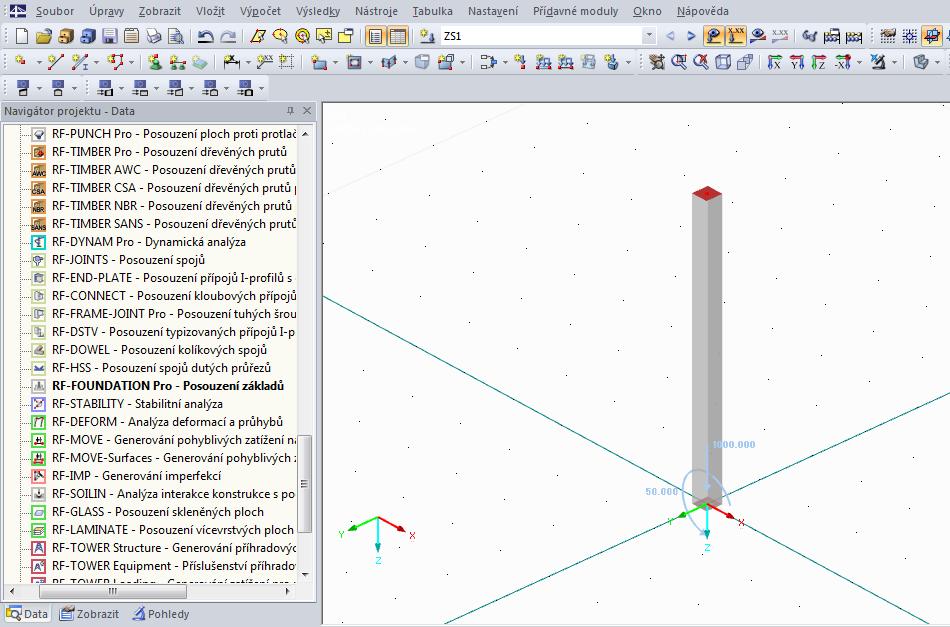Toggle result values x.xx display
950x627 pixels.
tap(780, 36)
